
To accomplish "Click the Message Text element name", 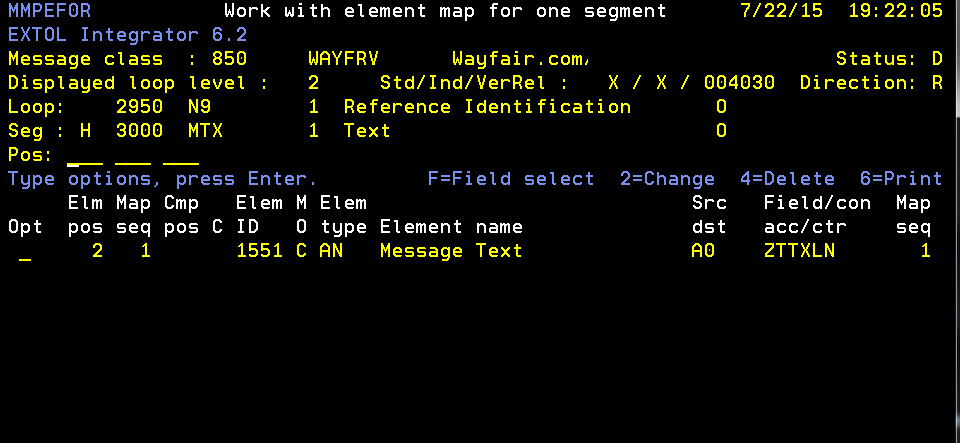I will 451,251.
